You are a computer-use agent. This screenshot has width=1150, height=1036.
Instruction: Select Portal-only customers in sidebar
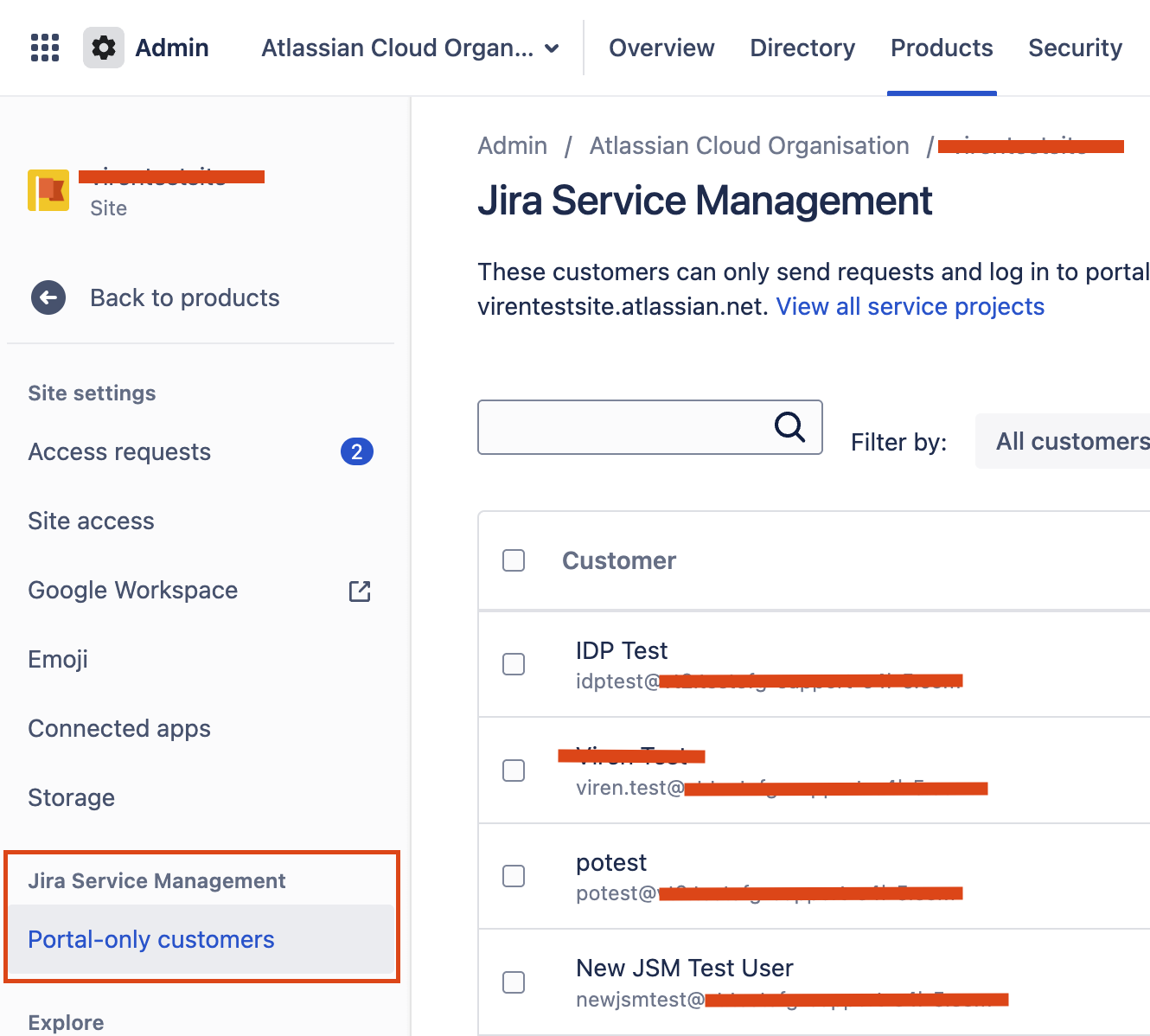coord(201,939)
